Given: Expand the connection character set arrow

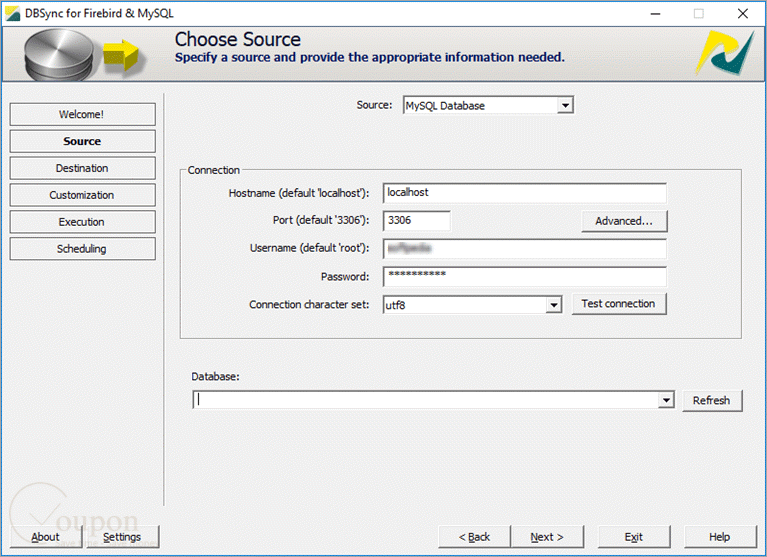Looking at the screenshot, I should [x=553, y=305].
